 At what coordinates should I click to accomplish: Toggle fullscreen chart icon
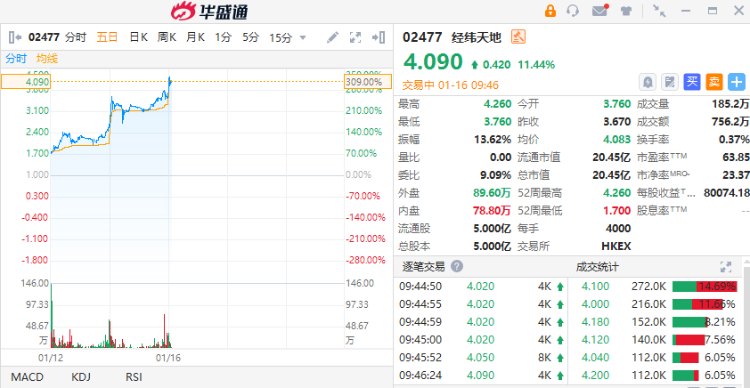[355, 37]
